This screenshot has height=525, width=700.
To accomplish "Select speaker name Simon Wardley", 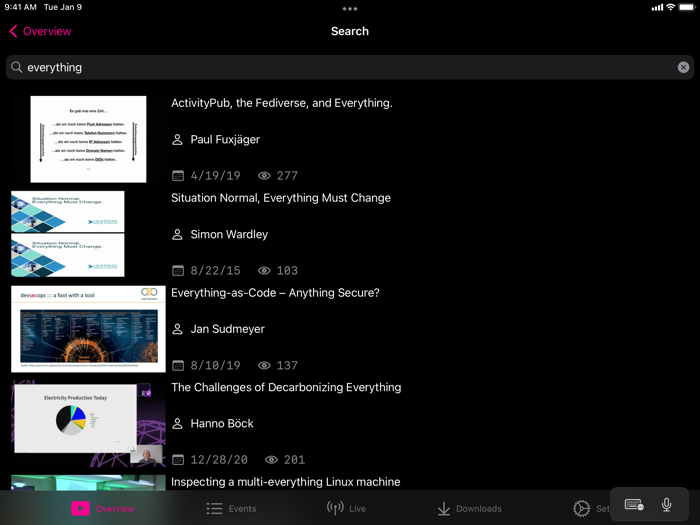I will pos(229,234).
